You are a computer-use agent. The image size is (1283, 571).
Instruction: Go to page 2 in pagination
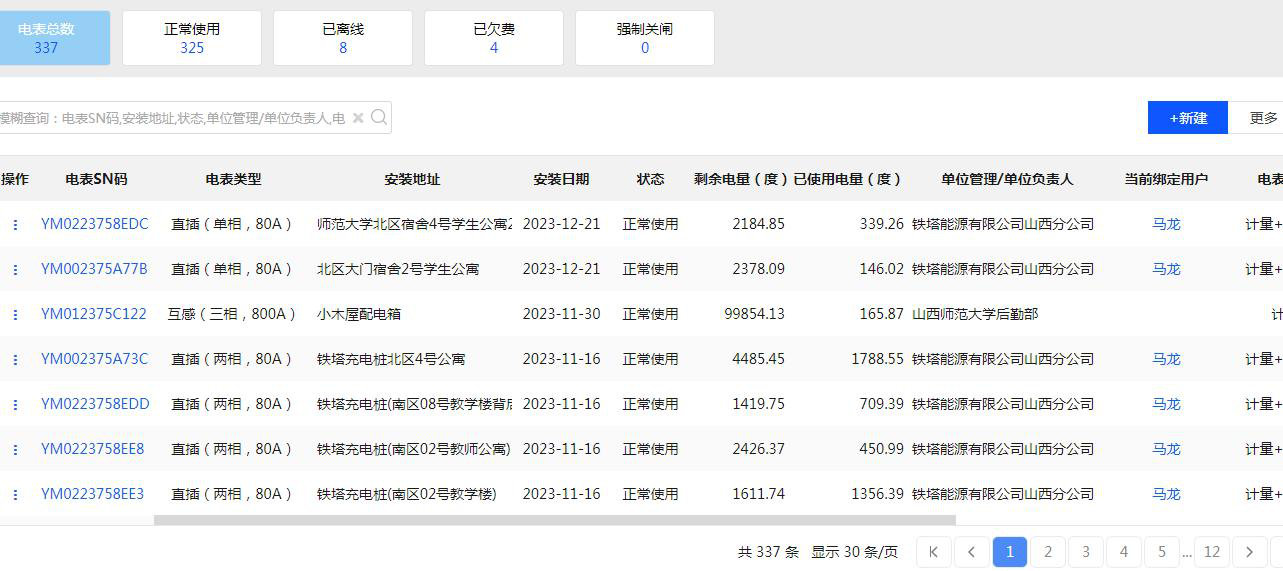coord(1048,552)
